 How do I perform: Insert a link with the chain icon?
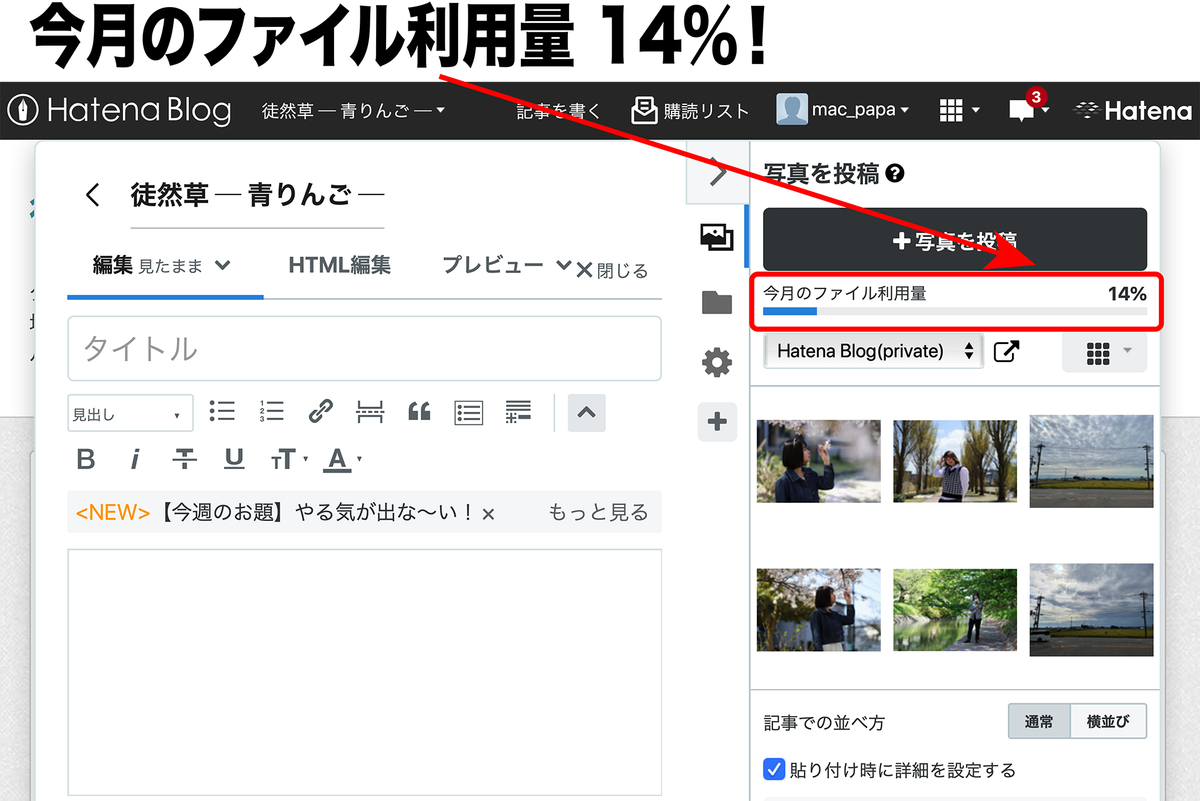point(320,411)
